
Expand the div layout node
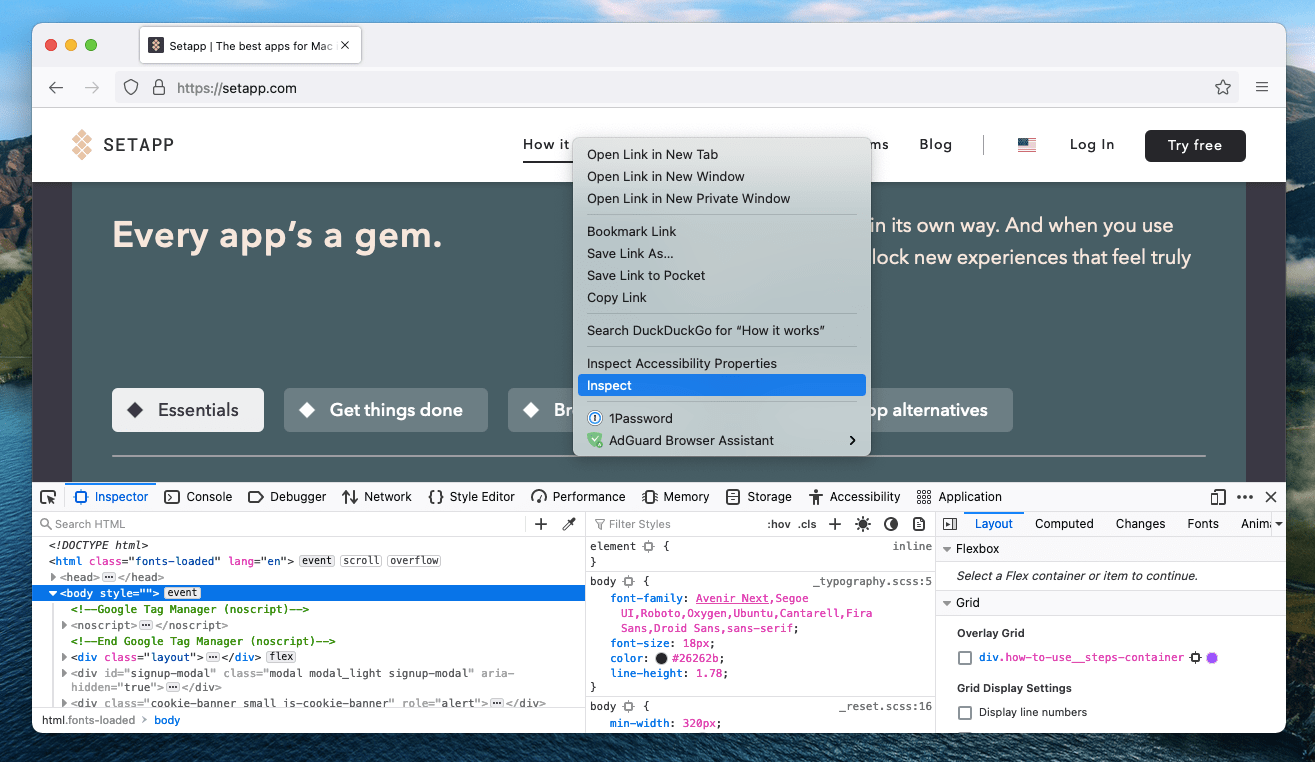click(65, 657)
